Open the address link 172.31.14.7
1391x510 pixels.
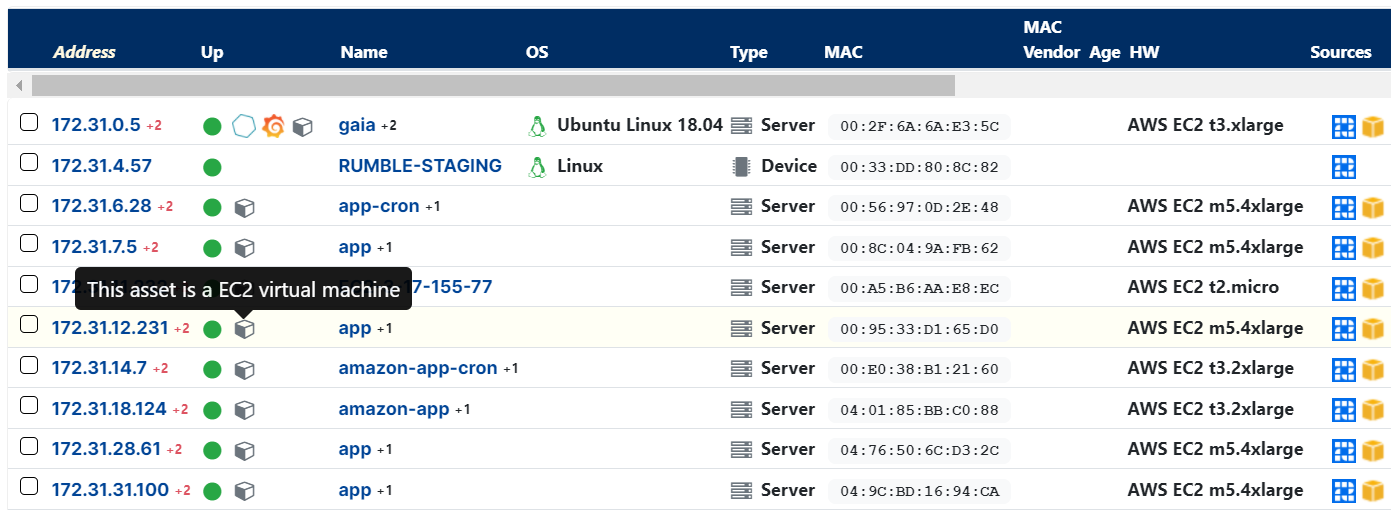point(99,368)
